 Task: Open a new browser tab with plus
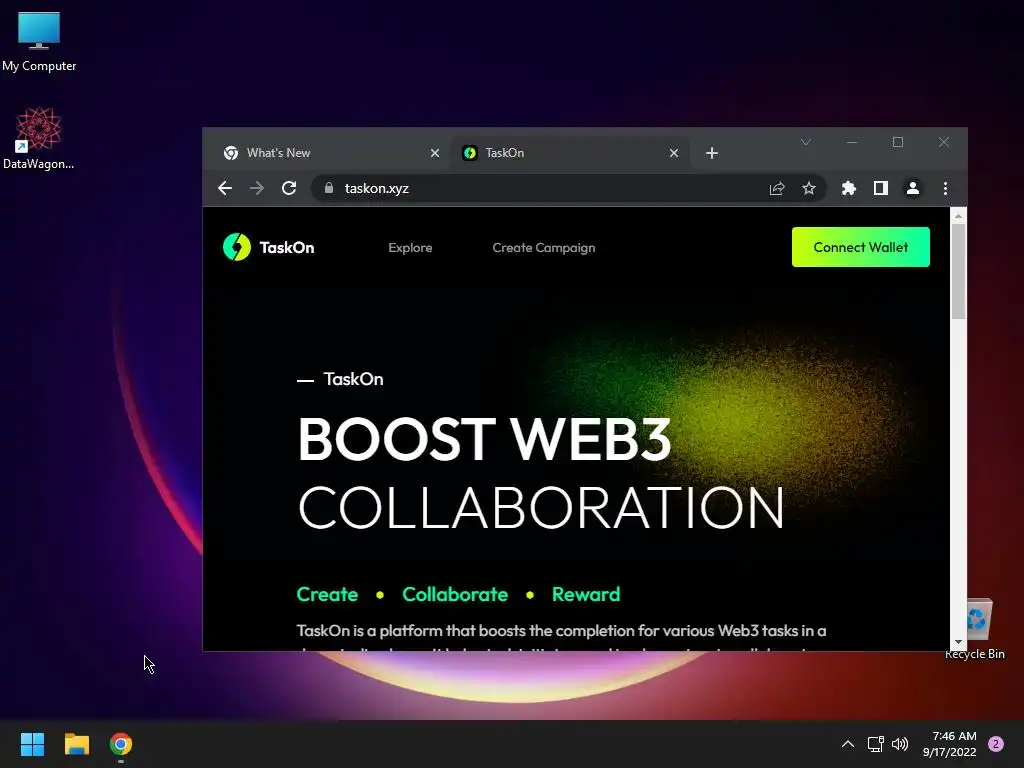tap(712, 153)
